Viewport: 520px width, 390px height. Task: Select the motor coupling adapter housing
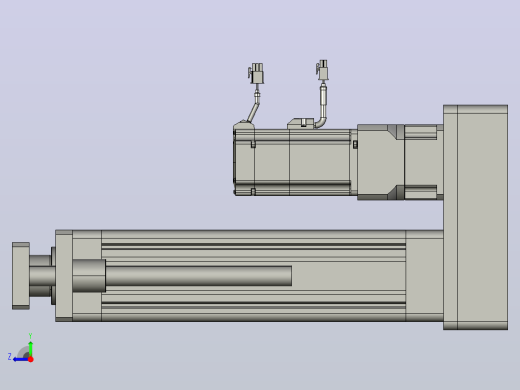pyautogui.click(x=400, y=162)
